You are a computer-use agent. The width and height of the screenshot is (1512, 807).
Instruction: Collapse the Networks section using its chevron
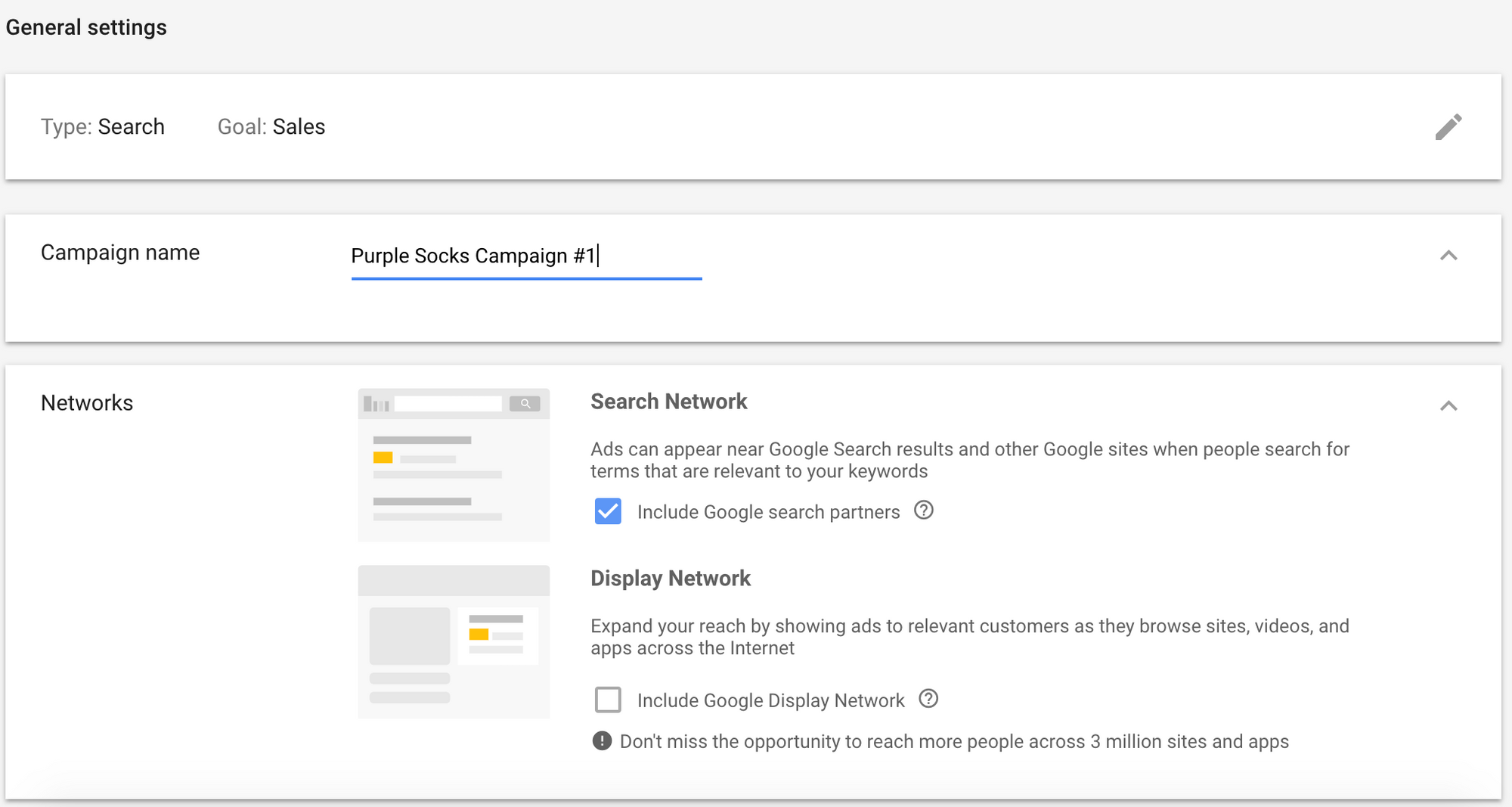pyautogui.click(x=1448, y=406)
